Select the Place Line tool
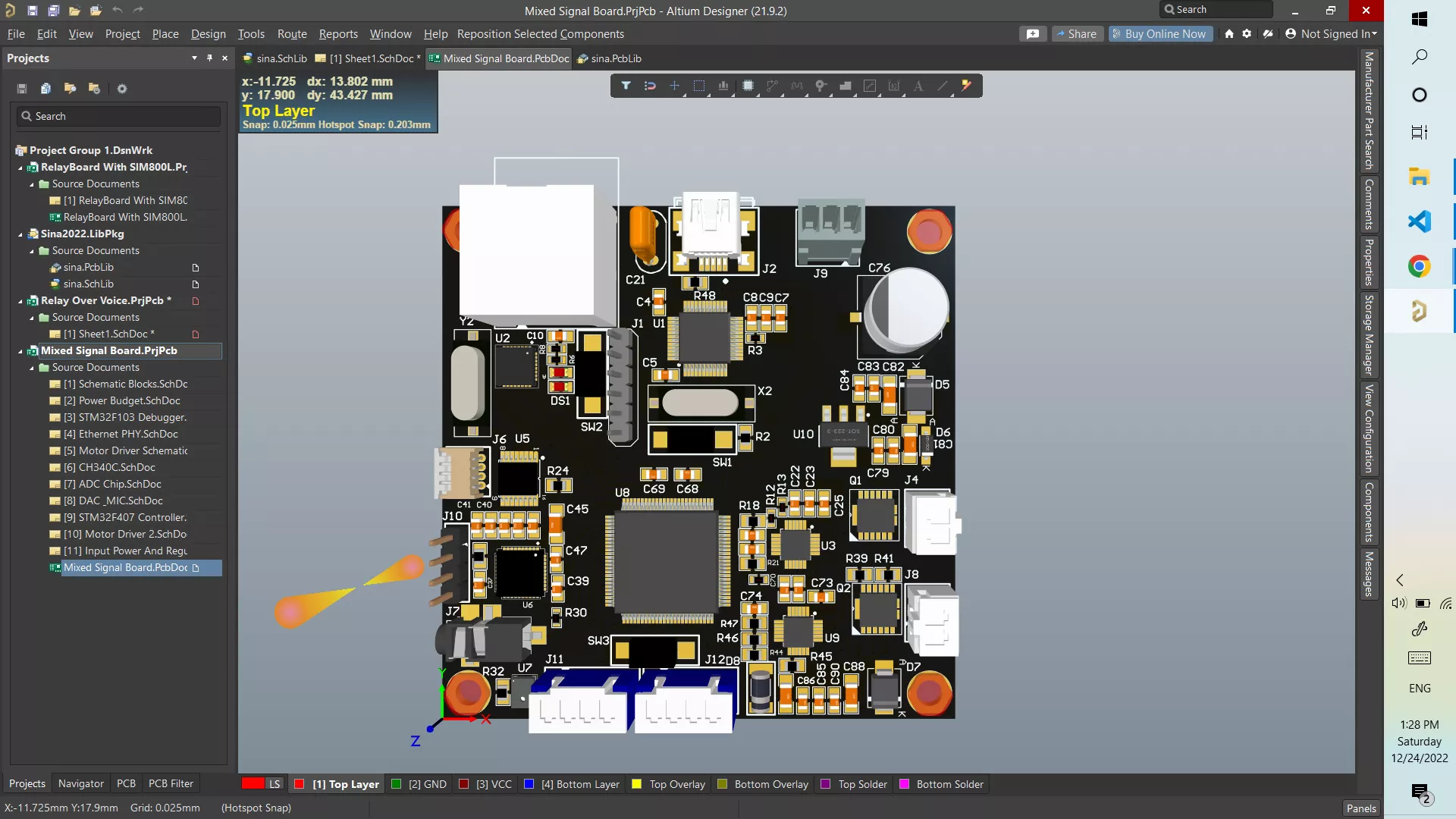 [x=943, y=86]
